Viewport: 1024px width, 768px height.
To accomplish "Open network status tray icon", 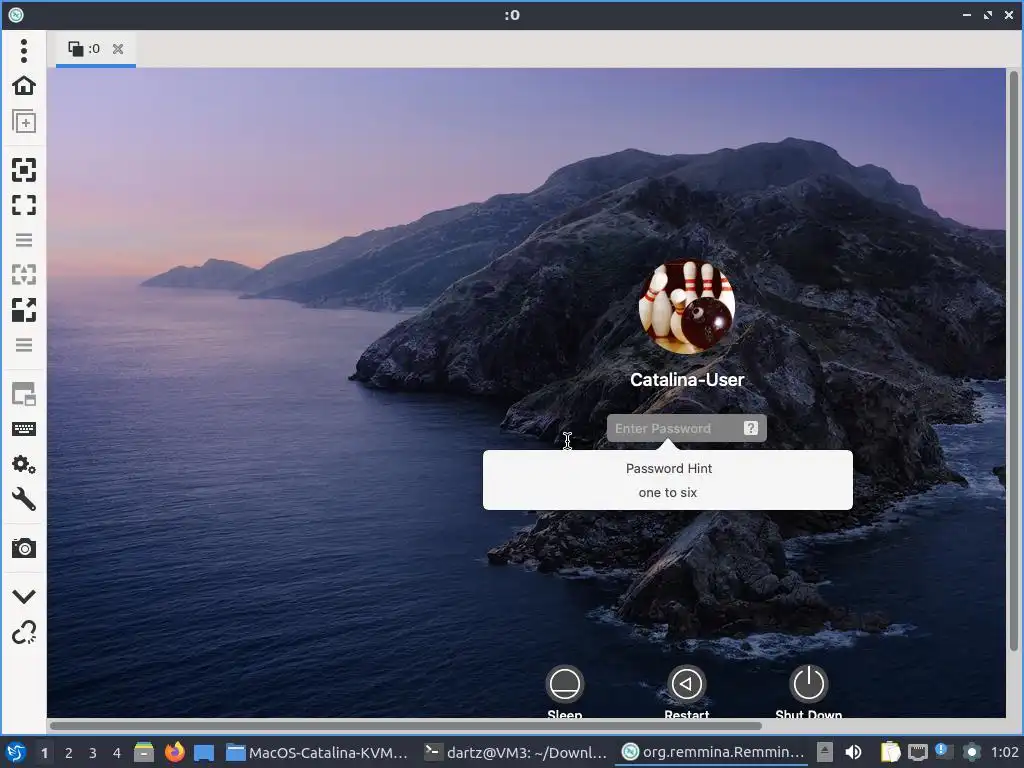I will click(x=918, y=752).
